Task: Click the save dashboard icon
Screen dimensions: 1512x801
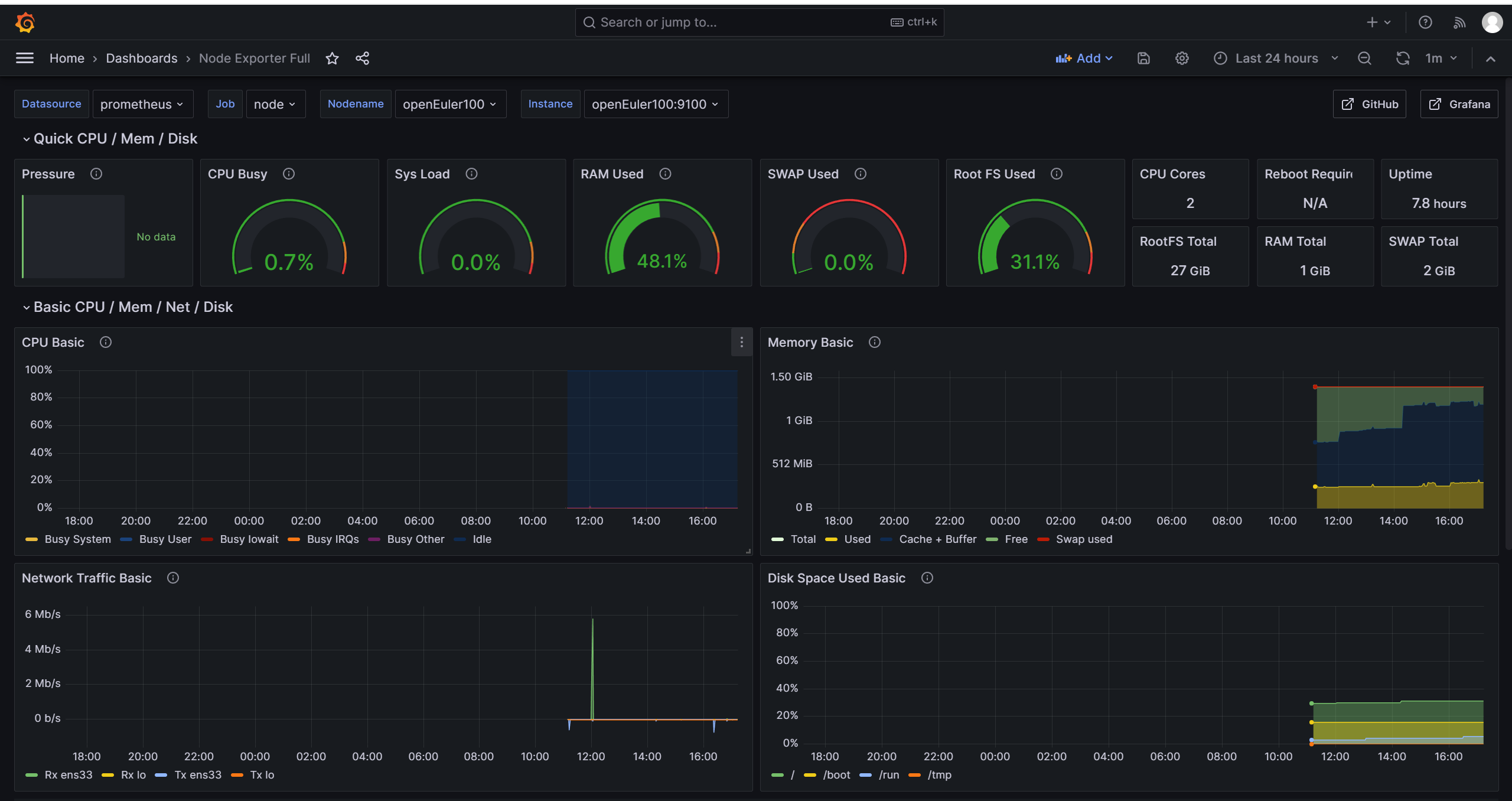Action: [1143, 58]
